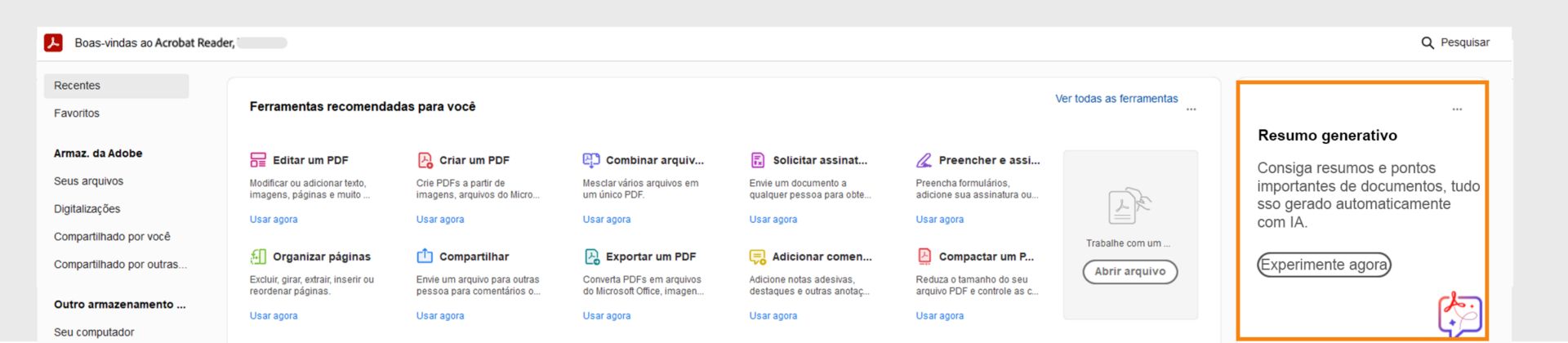Click the Combinar arquivos icon
1568x343 pixels.
[591, 160]
